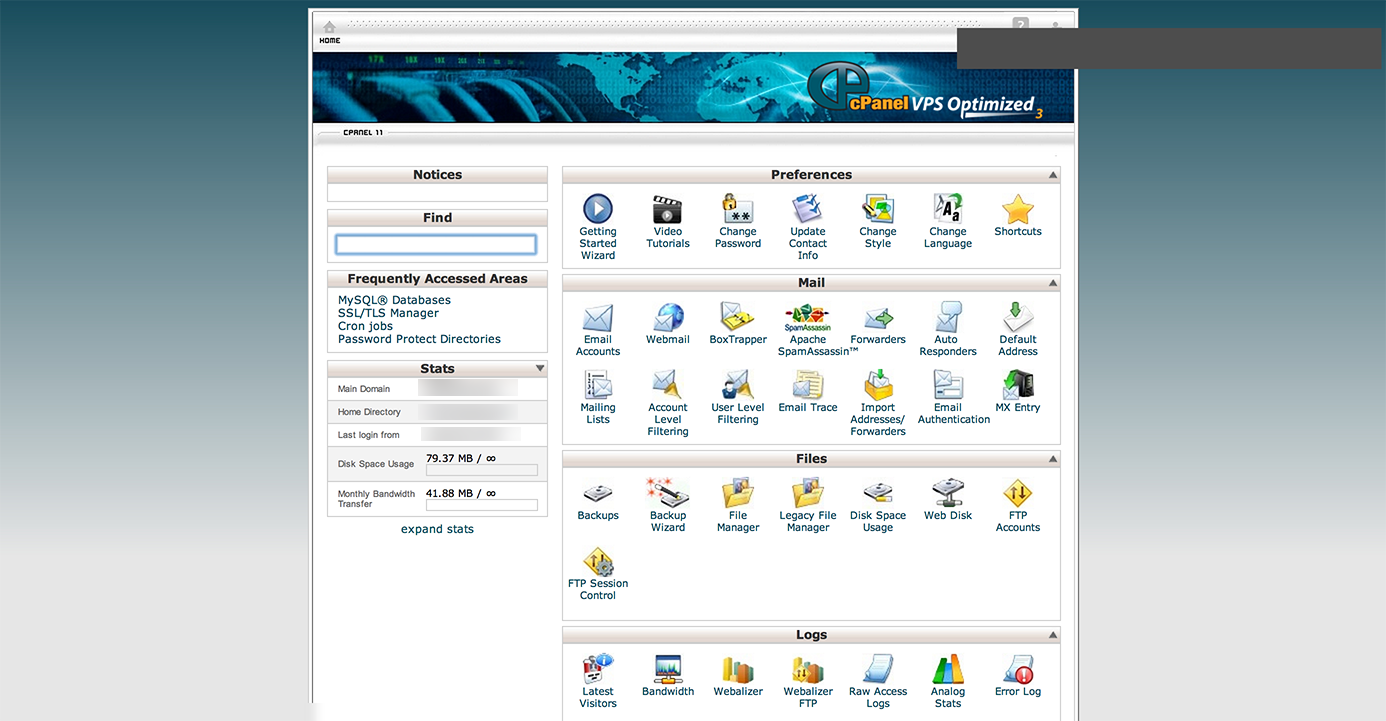Click the Disk Space Usage progress bar

pos(481,469)
